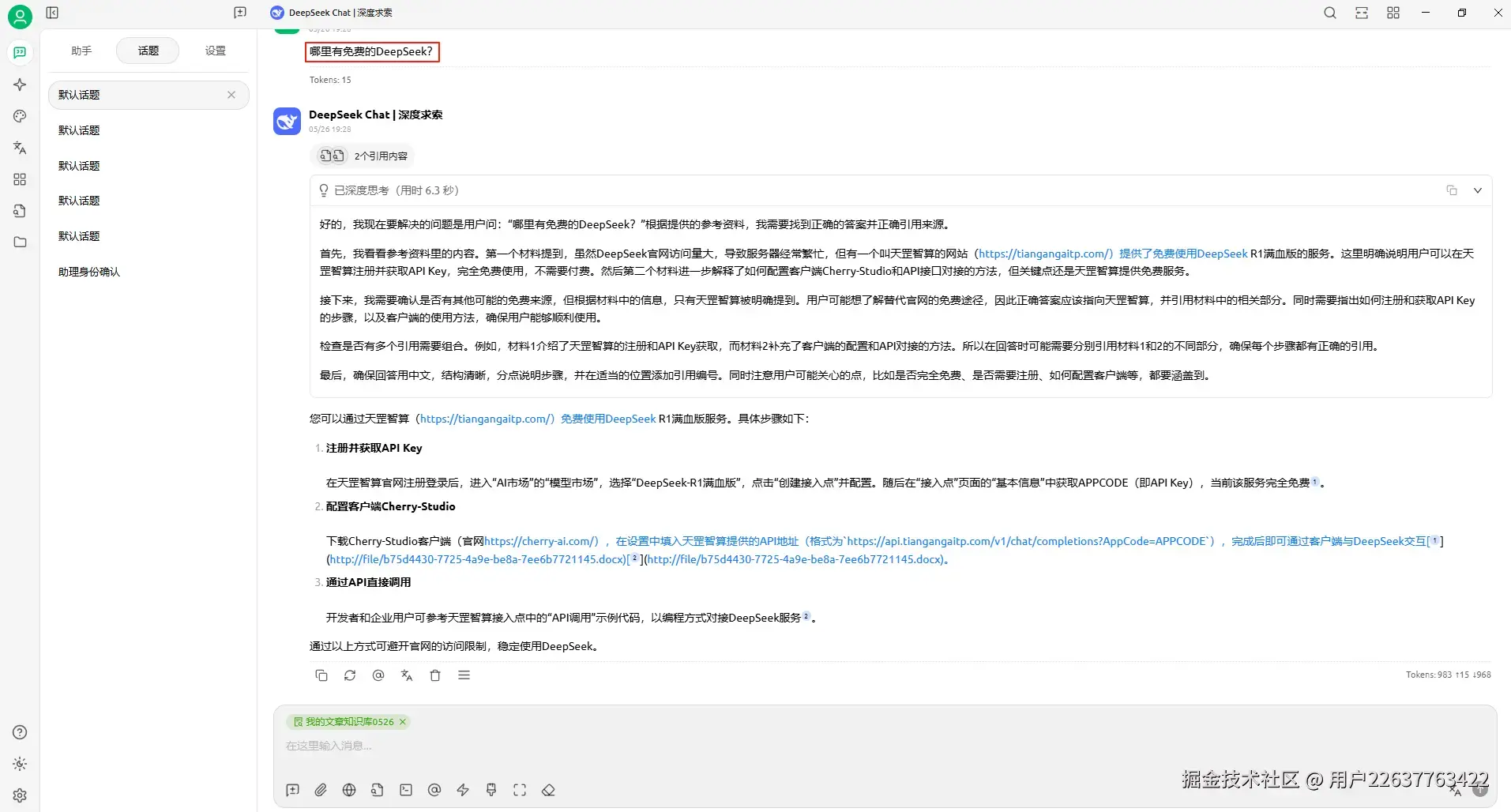Image resolution: width=1511 pixels, height=812 pixels.
Task: Click @ model mention in input toolbar
Action: point(434,790)
